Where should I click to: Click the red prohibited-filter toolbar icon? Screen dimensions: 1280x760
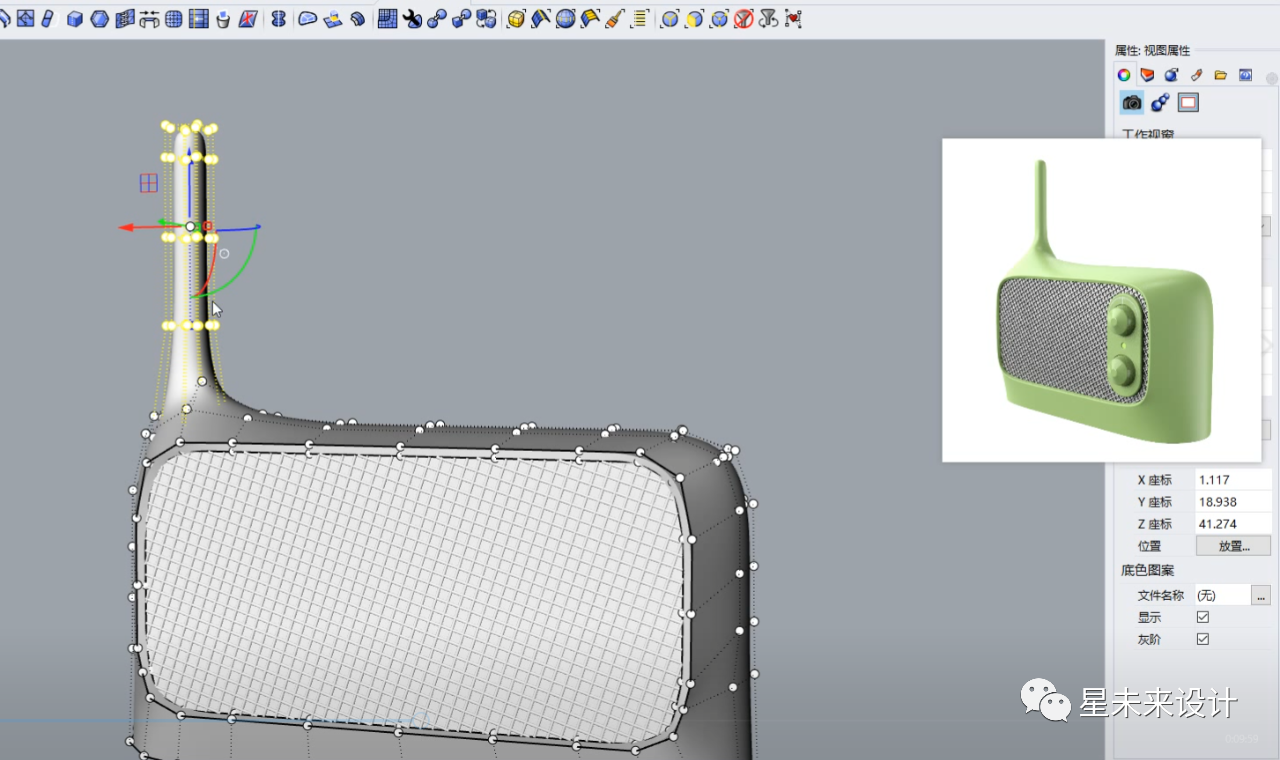tap(743, 18)
